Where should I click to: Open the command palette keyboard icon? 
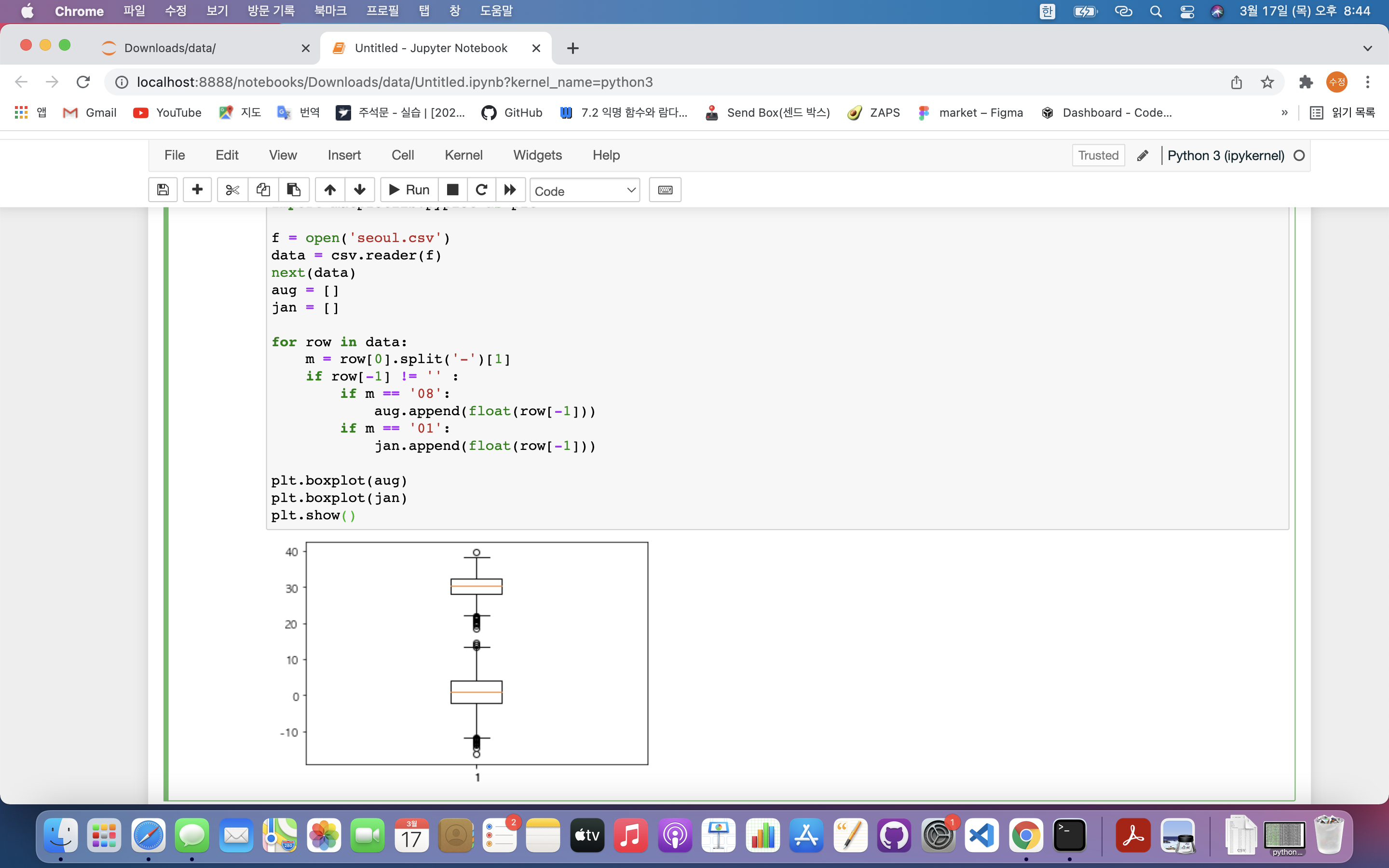[x=665, y=190]
